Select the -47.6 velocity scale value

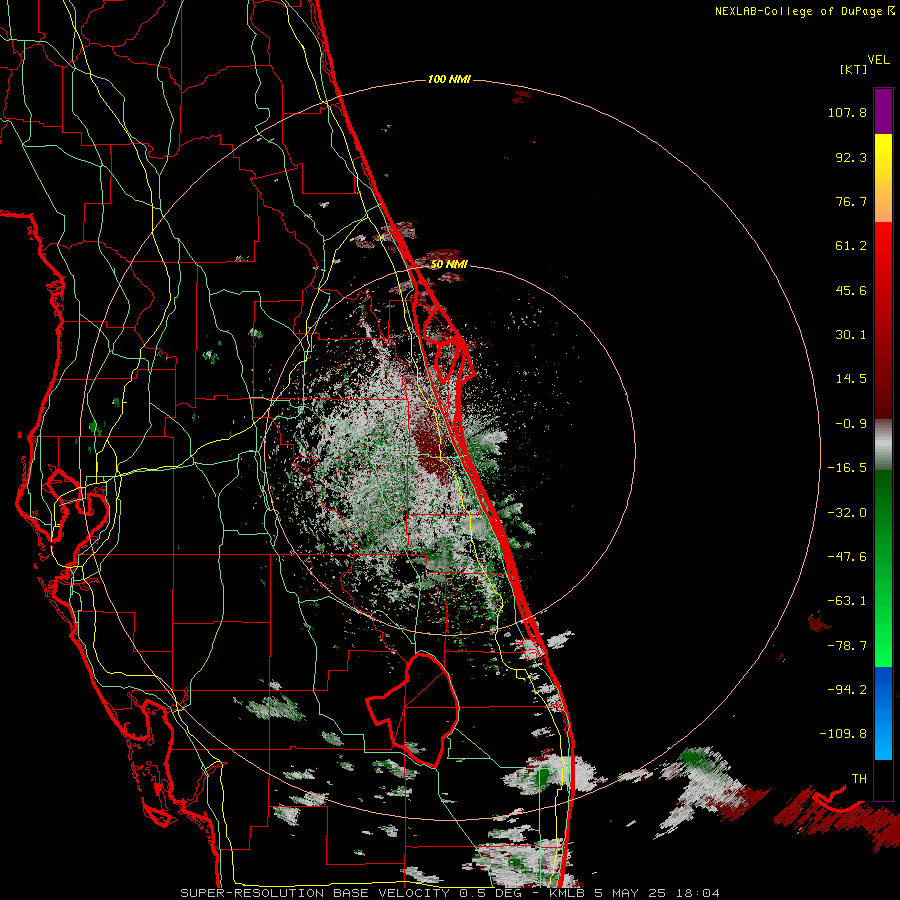click(x=847, y=557)
